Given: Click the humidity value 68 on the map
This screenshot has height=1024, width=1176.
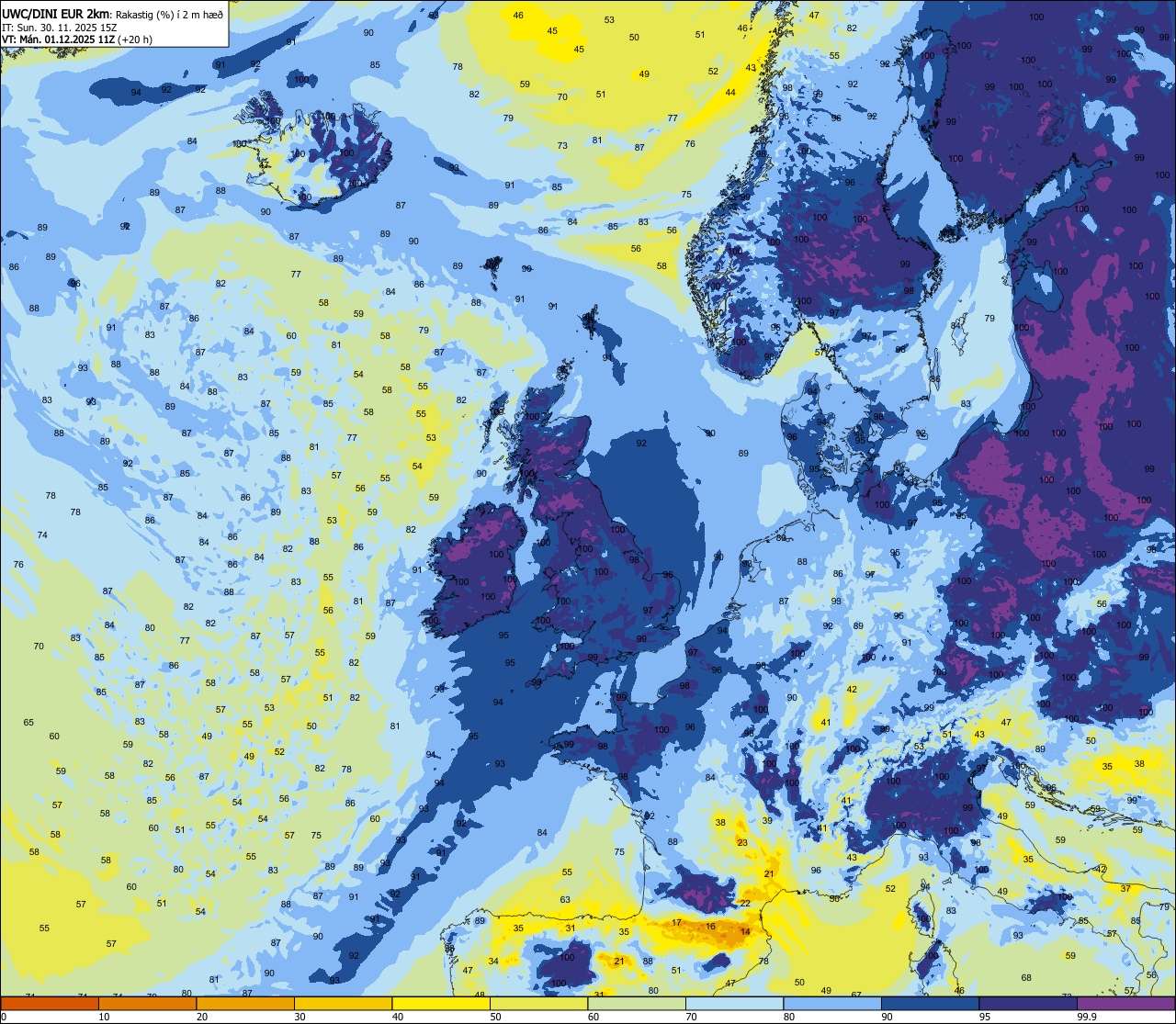Looking at the screenshot, I should pos(1026,977).
